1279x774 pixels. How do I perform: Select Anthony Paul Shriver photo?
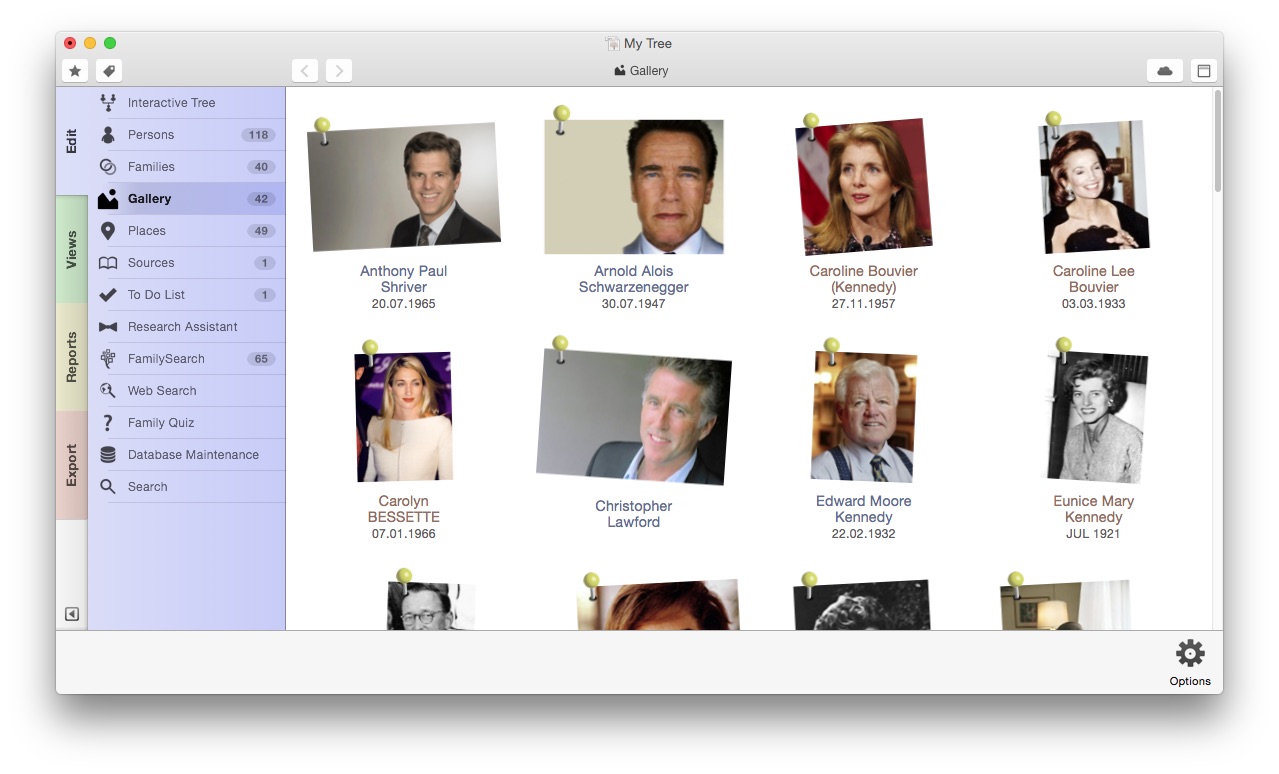click(x=404, y=186)
